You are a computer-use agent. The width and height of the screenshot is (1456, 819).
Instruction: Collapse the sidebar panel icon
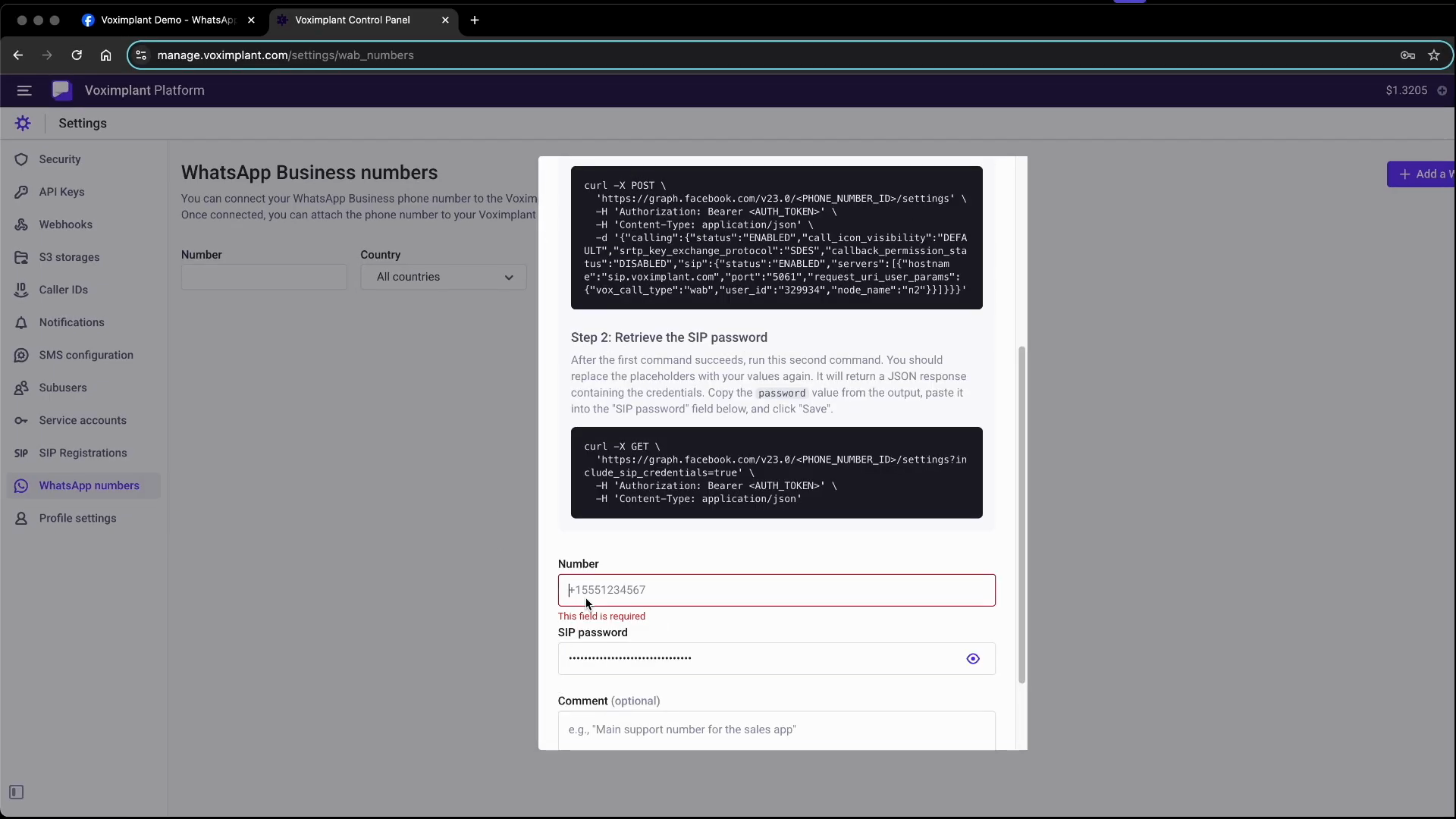click(x=16, y=792)
